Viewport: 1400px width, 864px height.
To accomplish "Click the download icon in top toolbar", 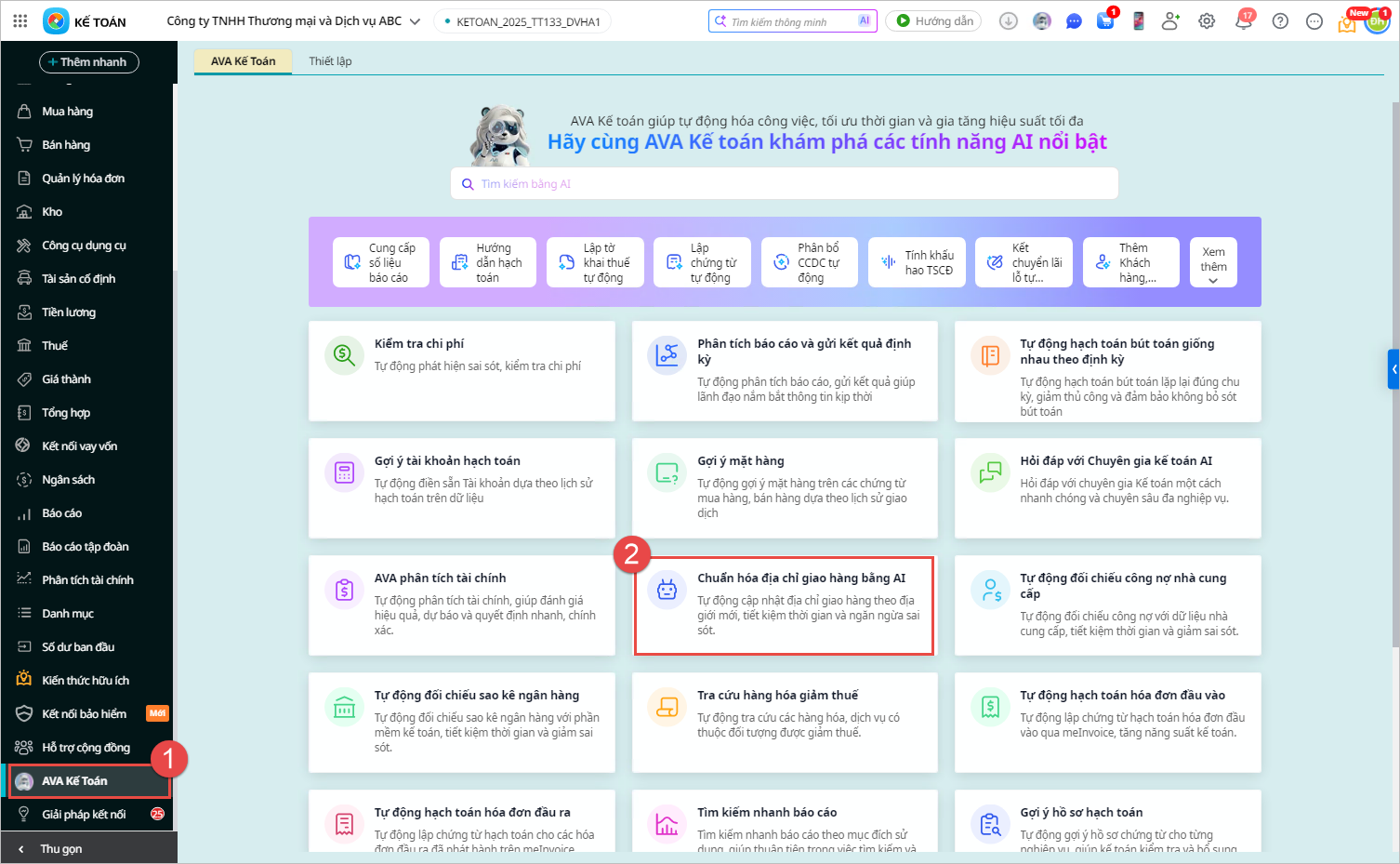I will (x=1009, y=20).
